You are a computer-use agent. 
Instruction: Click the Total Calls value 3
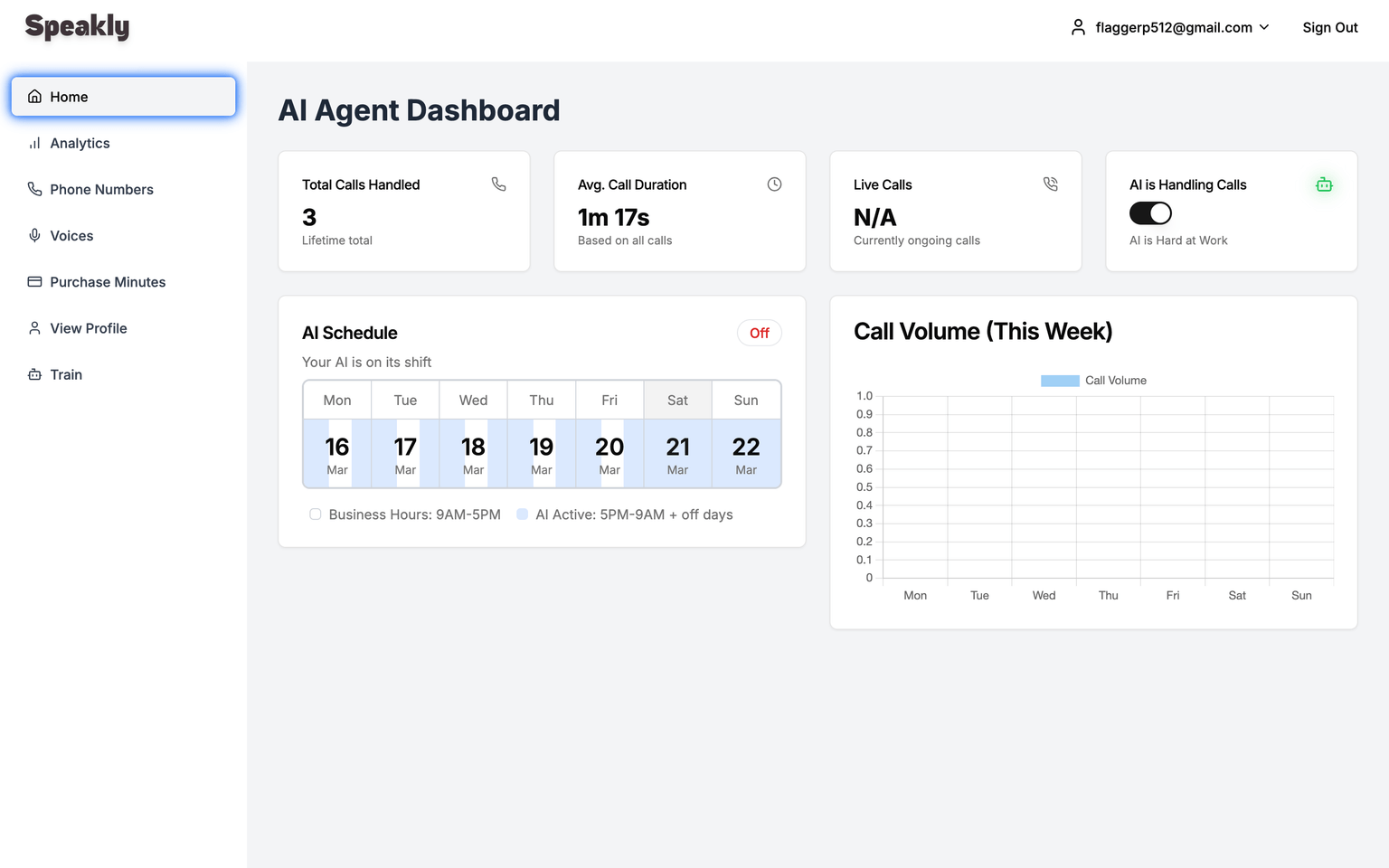pos(309,218)
